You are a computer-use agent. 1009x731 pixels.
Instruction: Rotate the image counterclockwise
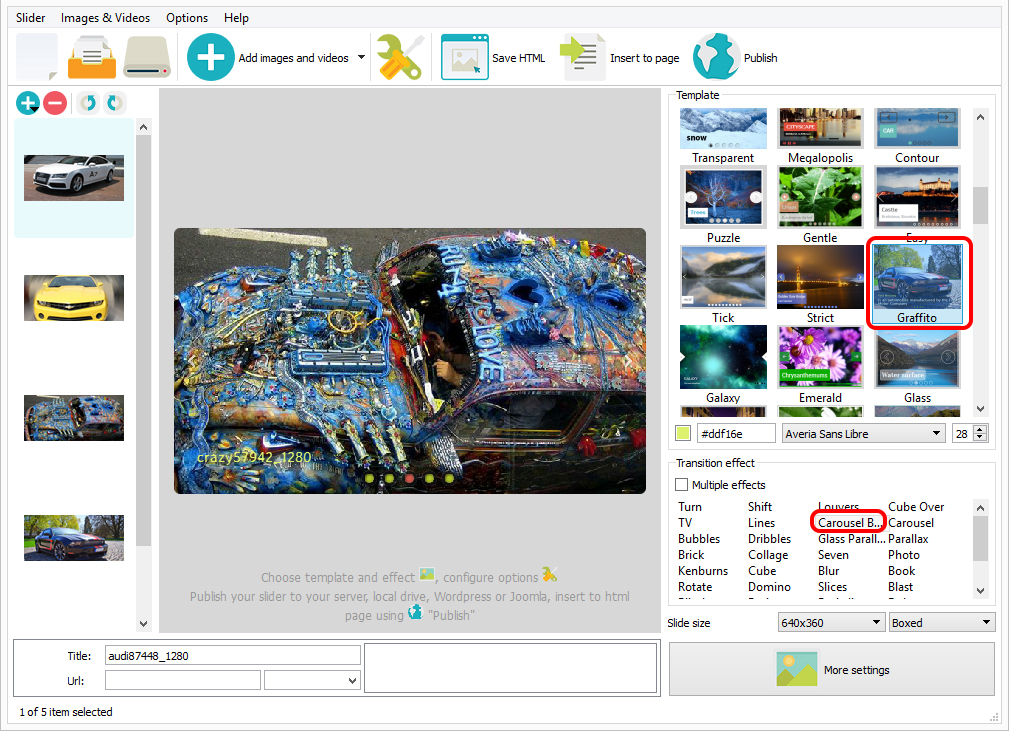coord(86,102)
